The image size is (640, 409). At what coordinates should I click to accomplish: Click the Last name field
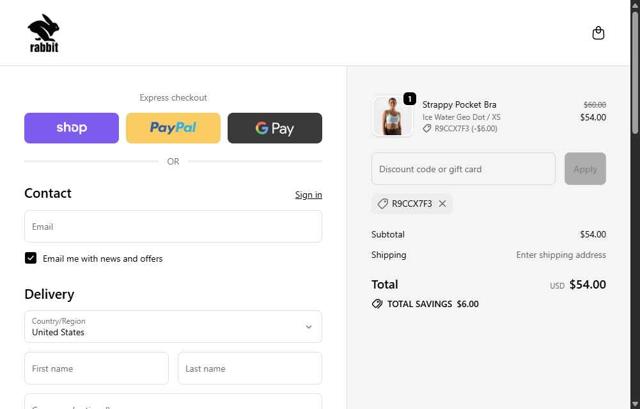pyautogui.click(x=250, y=368)
